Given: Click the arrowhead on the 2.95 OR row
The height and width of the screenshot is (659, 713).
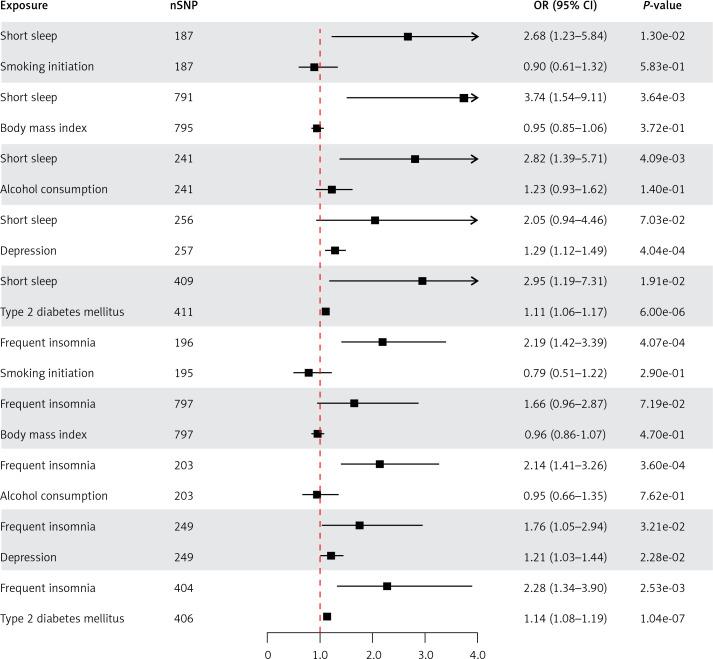Looking at the screenshot, I should point(473,281).
